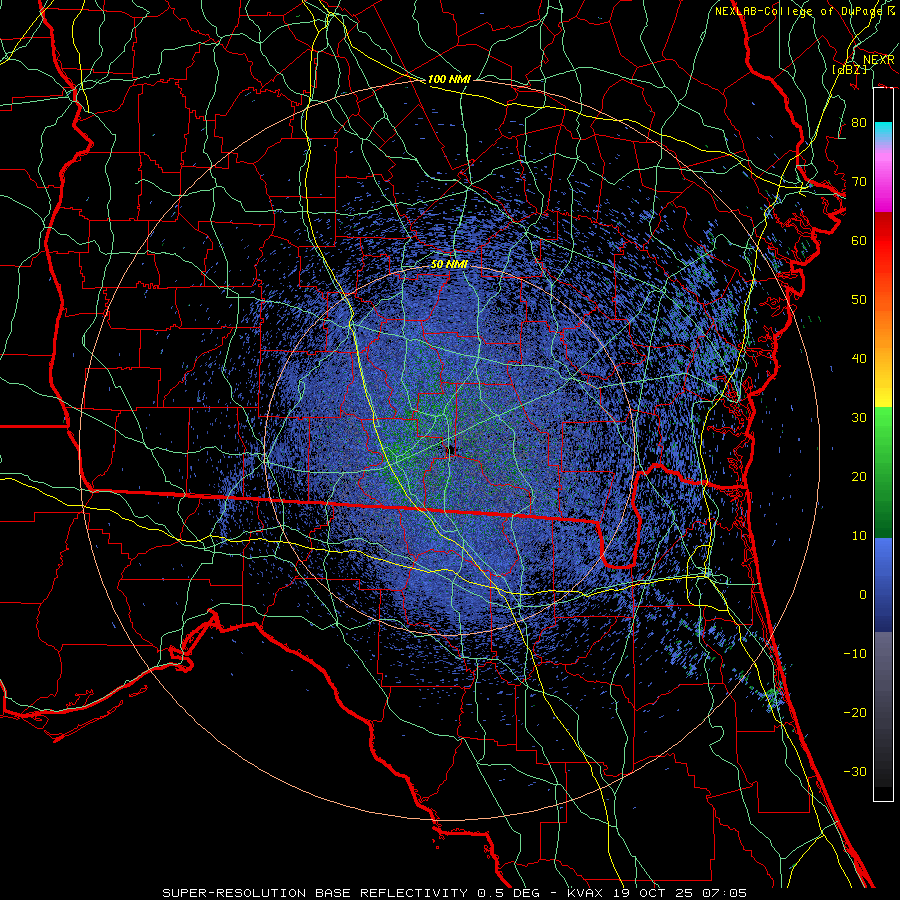Click the 70 value on the dBZ scale
The image size is (900, 900).
point(859,182)
